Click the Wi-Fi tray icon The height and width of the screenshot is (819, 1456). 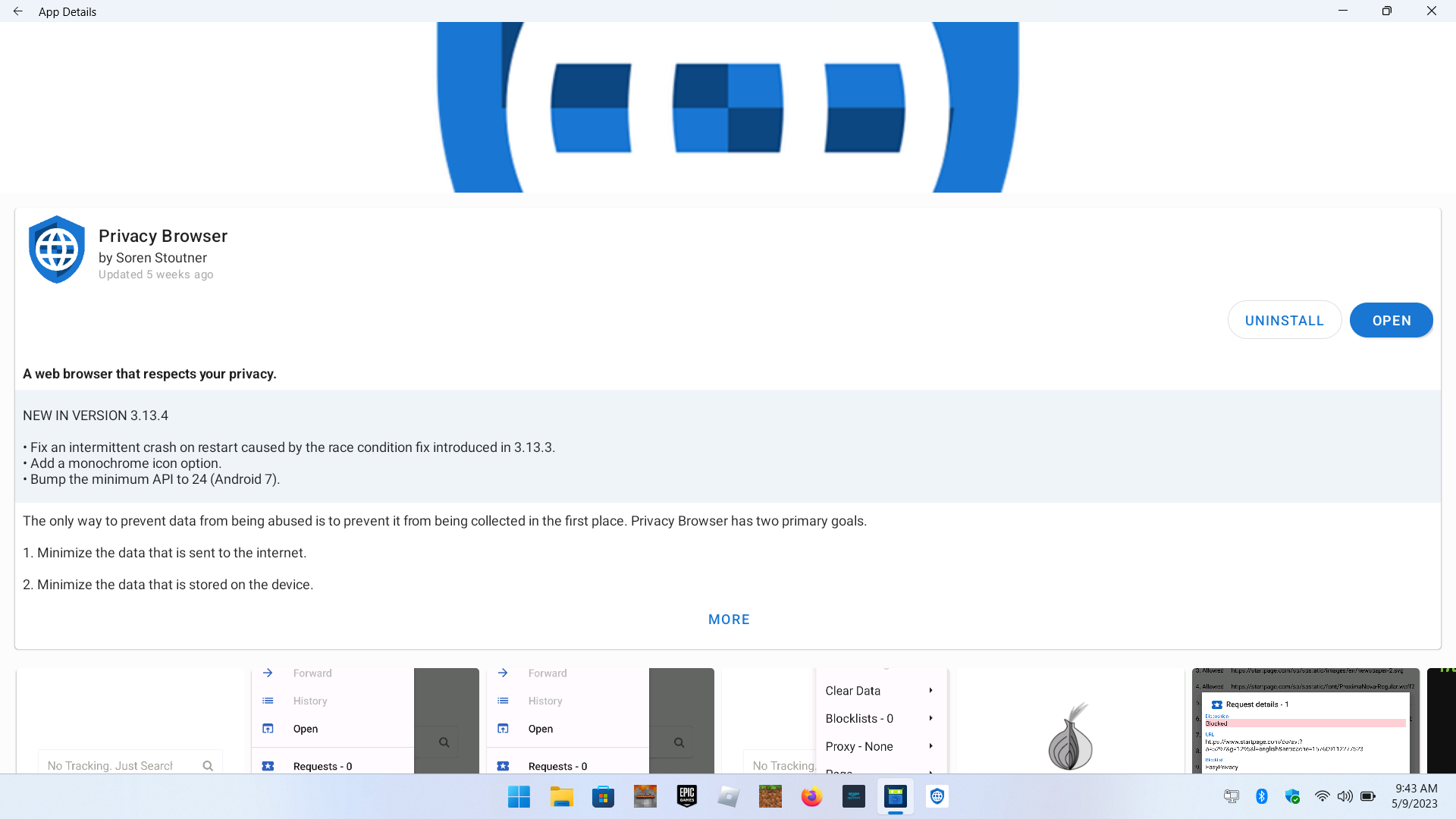tap(1322, 796)
